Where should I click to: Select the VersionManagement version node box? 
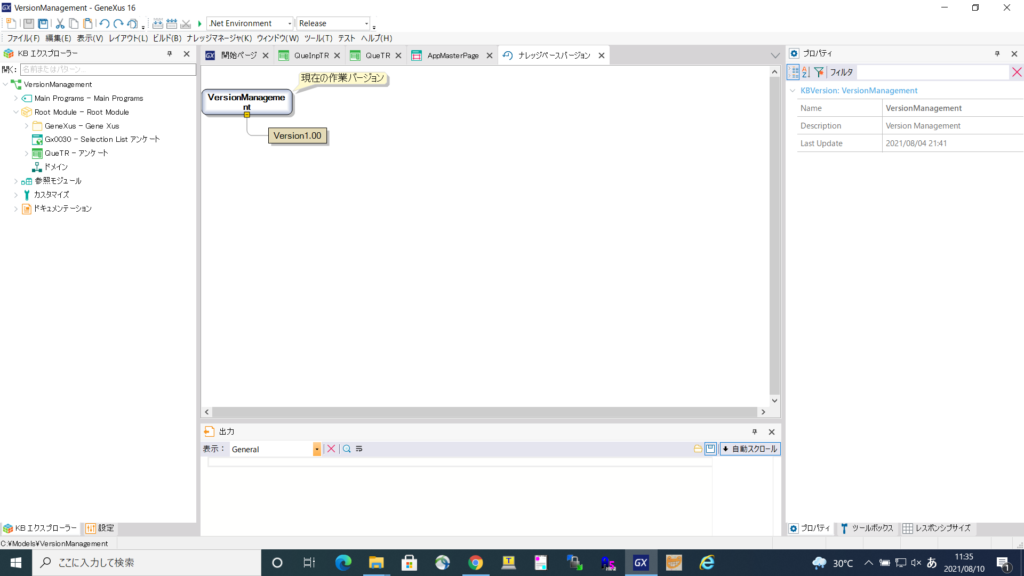(247, 103)
